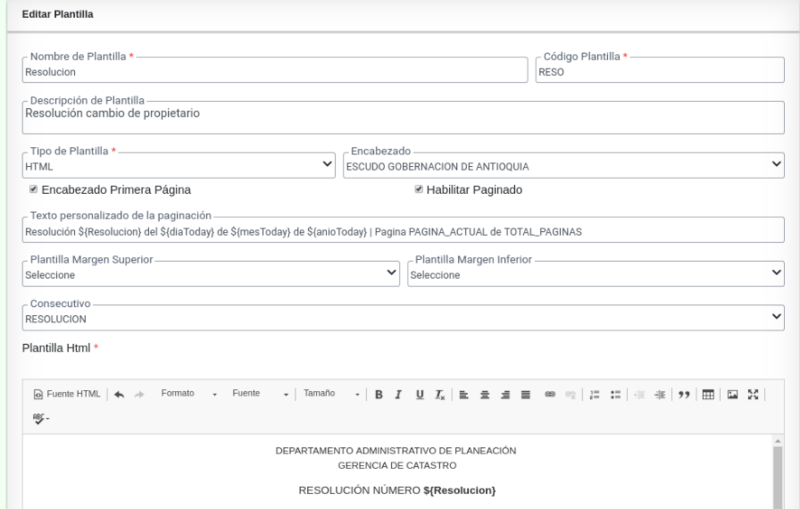Toggle Encabezado Primera Página checkbox

[34, 189]
